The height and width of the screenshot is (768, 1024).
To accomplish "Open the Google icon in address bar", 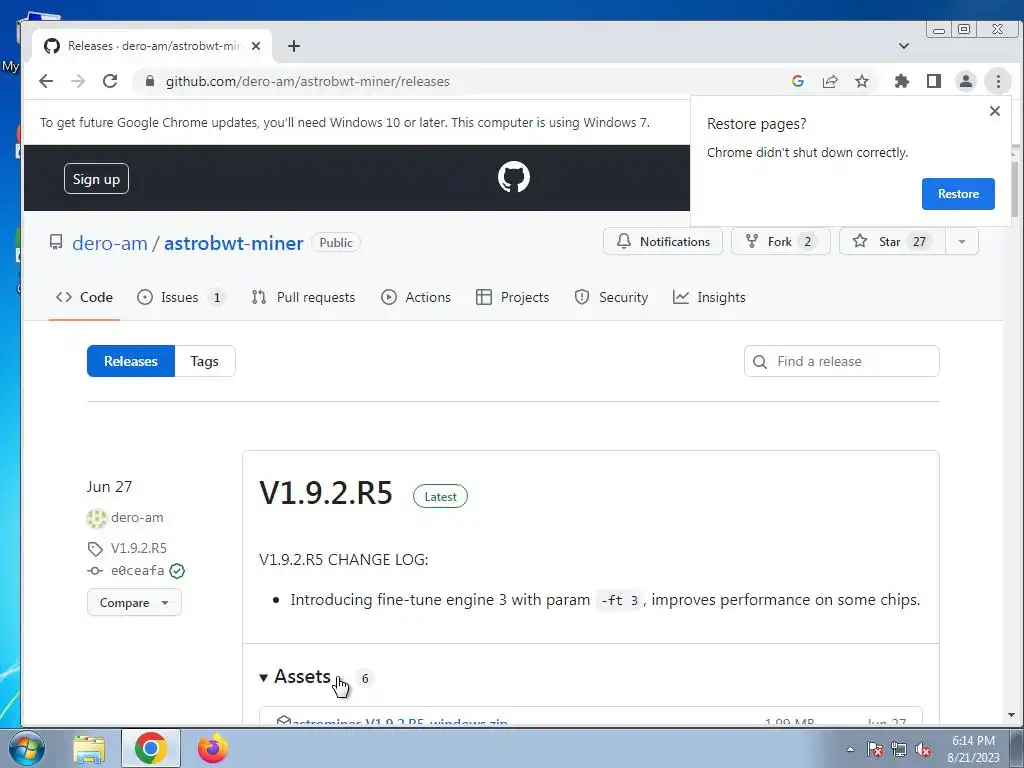I will [x=797, y=81].
